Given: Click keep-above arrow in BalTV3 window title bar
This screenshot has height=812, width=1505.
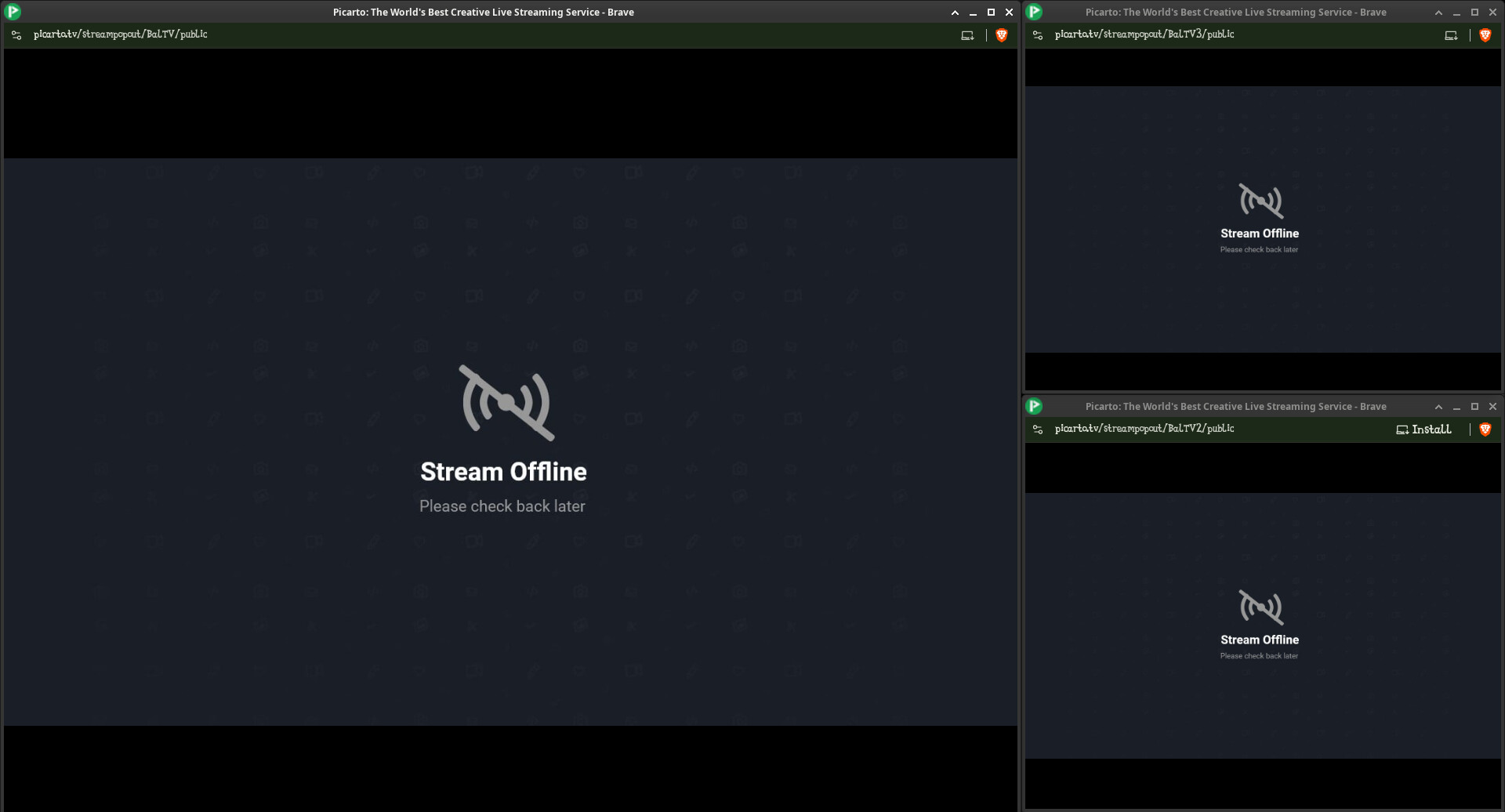Looking at the screenshot, I should click(1438, 13).
